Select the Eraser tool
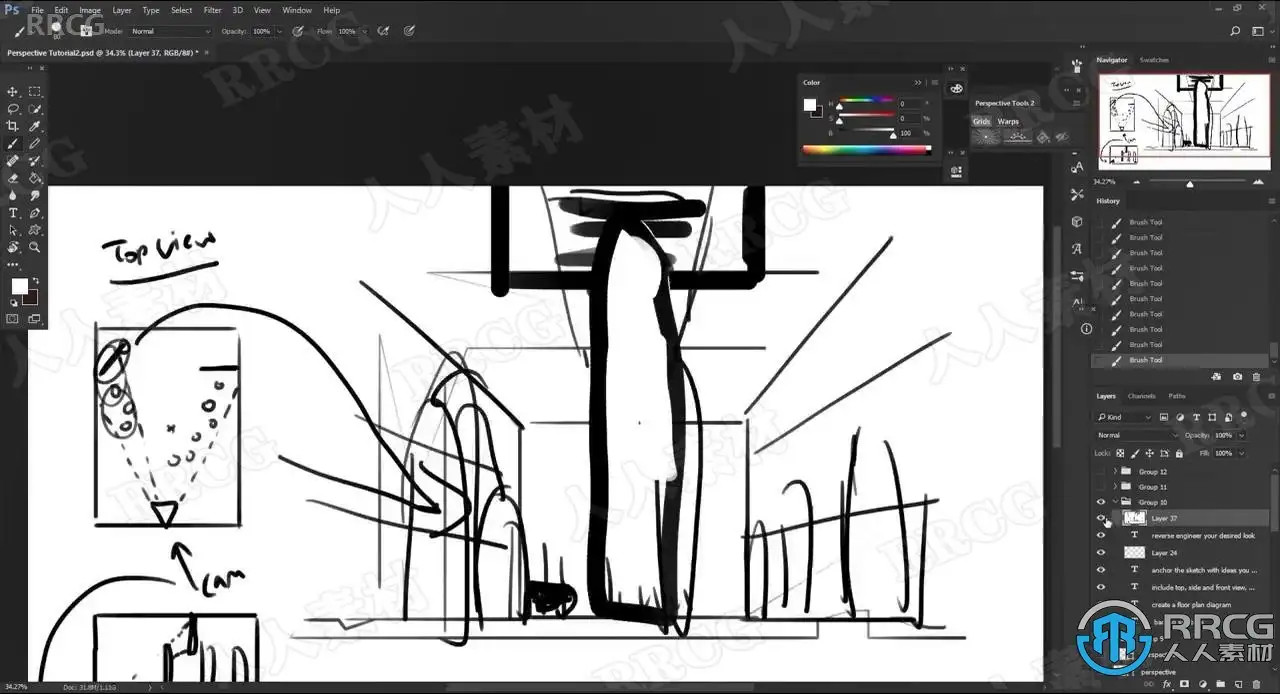 click(x=13, y=178)
